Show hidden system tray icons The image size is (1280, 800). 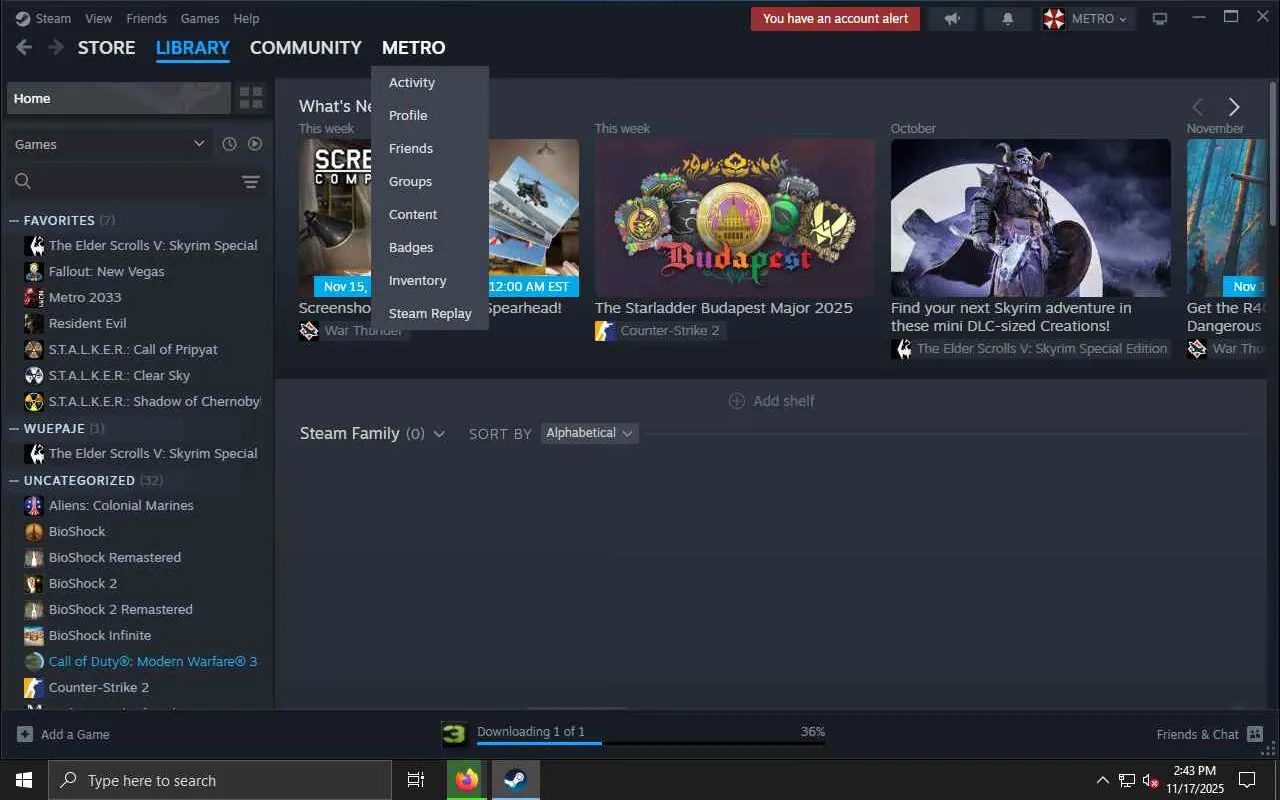click(x=1103, y=780)
